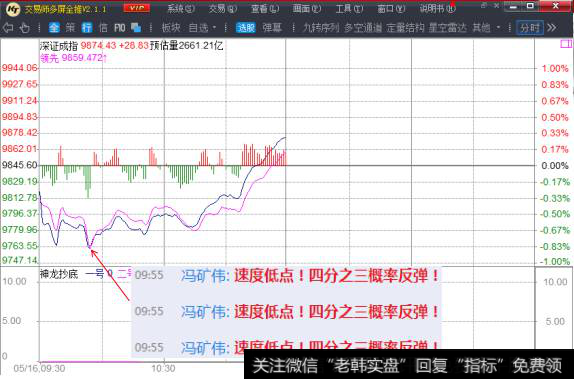574x379 pixels.
Task: Click the 9845.60 baseline price label
Action: [19, 165]
